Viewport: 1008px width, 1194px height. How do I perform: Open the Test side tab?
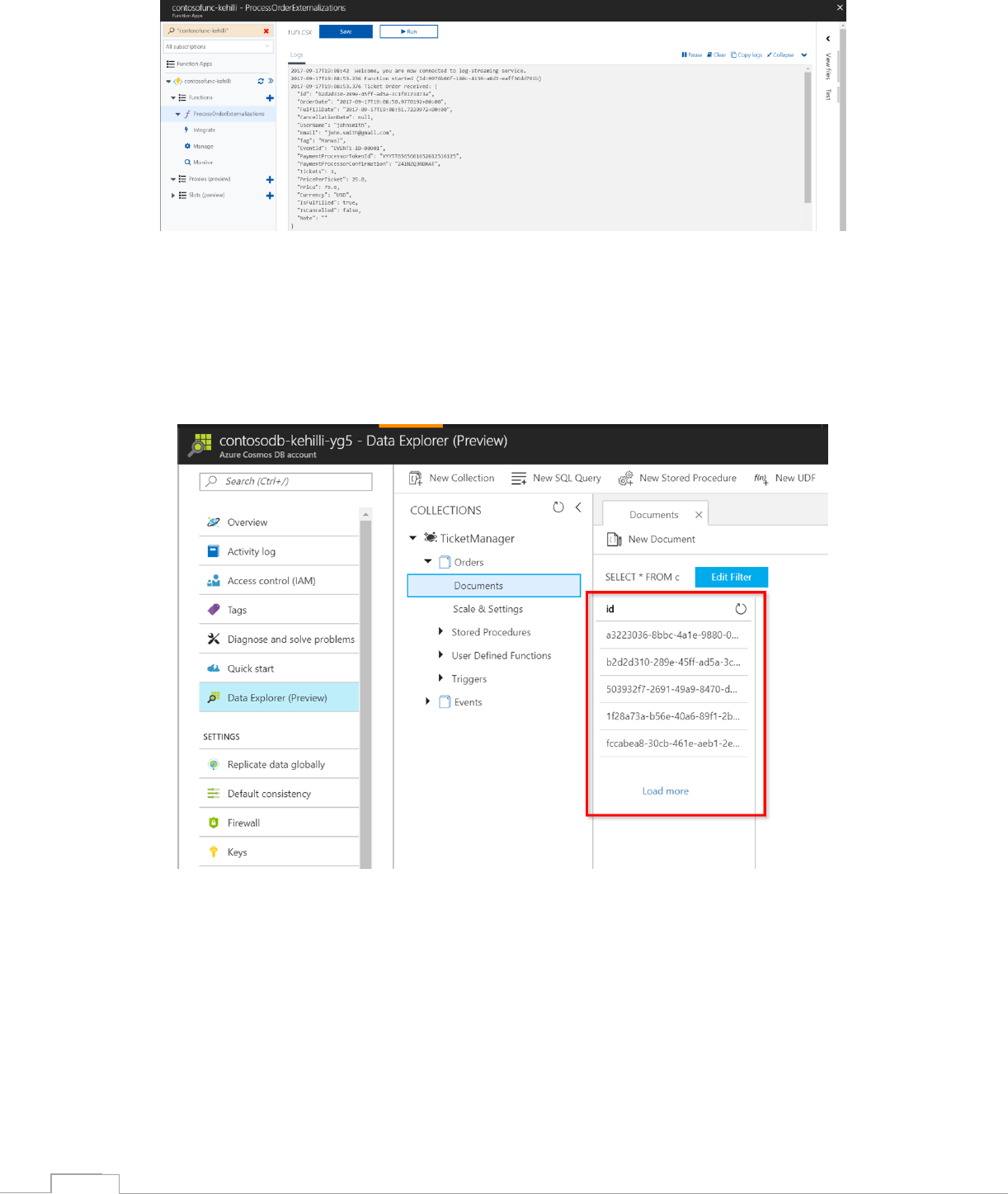coord(828,95)
